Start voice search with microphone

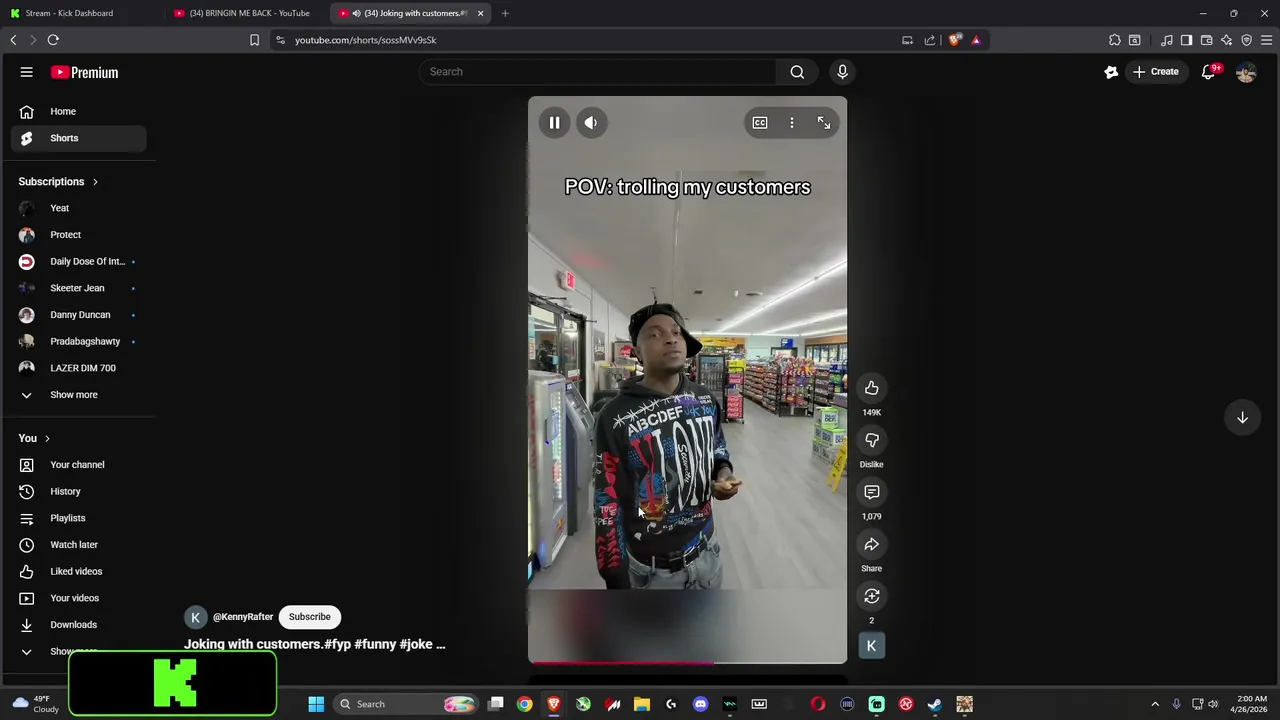click(842, 72)
